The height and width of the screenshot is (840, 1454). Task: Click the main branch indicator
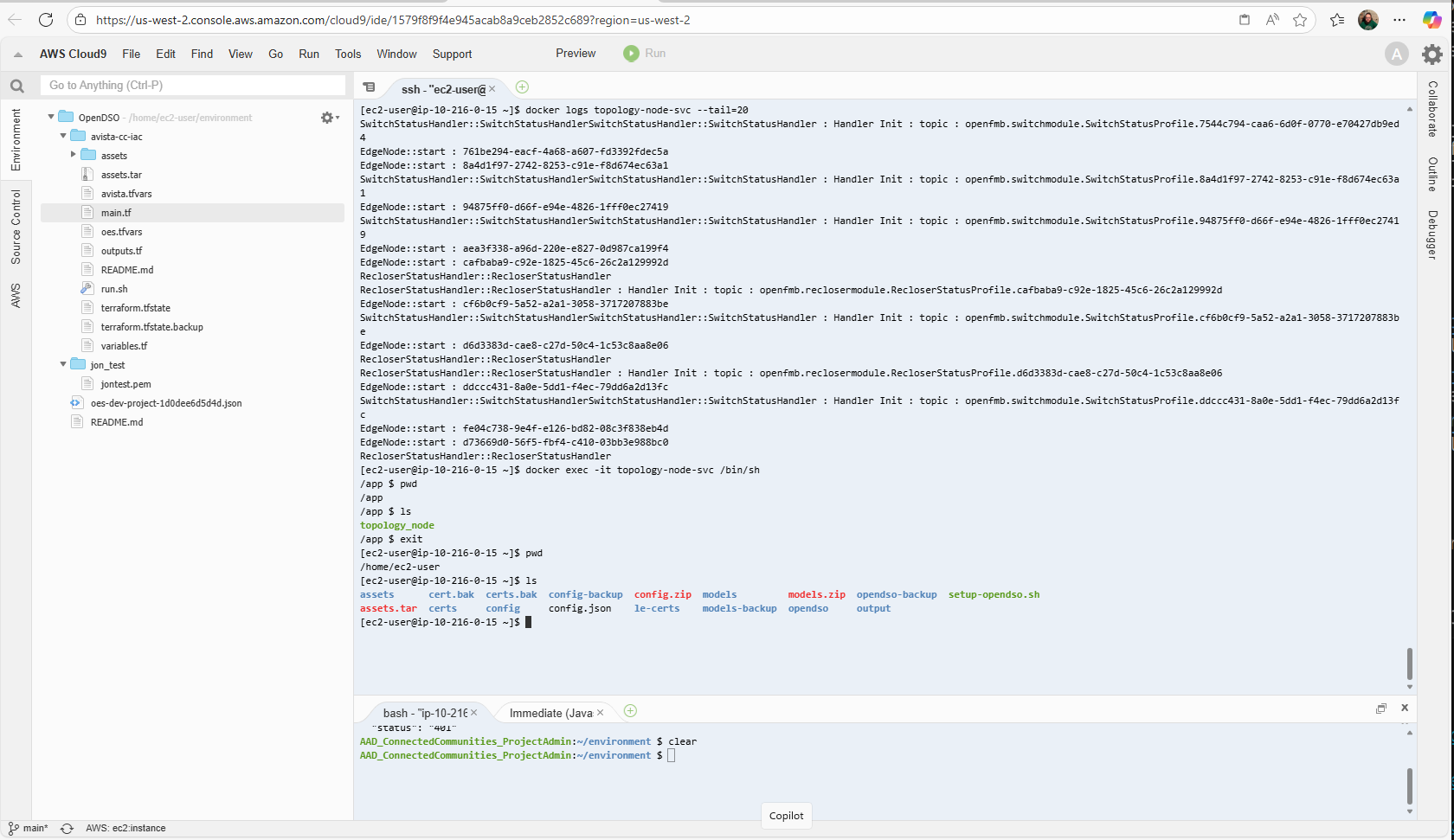coord(29,828)
